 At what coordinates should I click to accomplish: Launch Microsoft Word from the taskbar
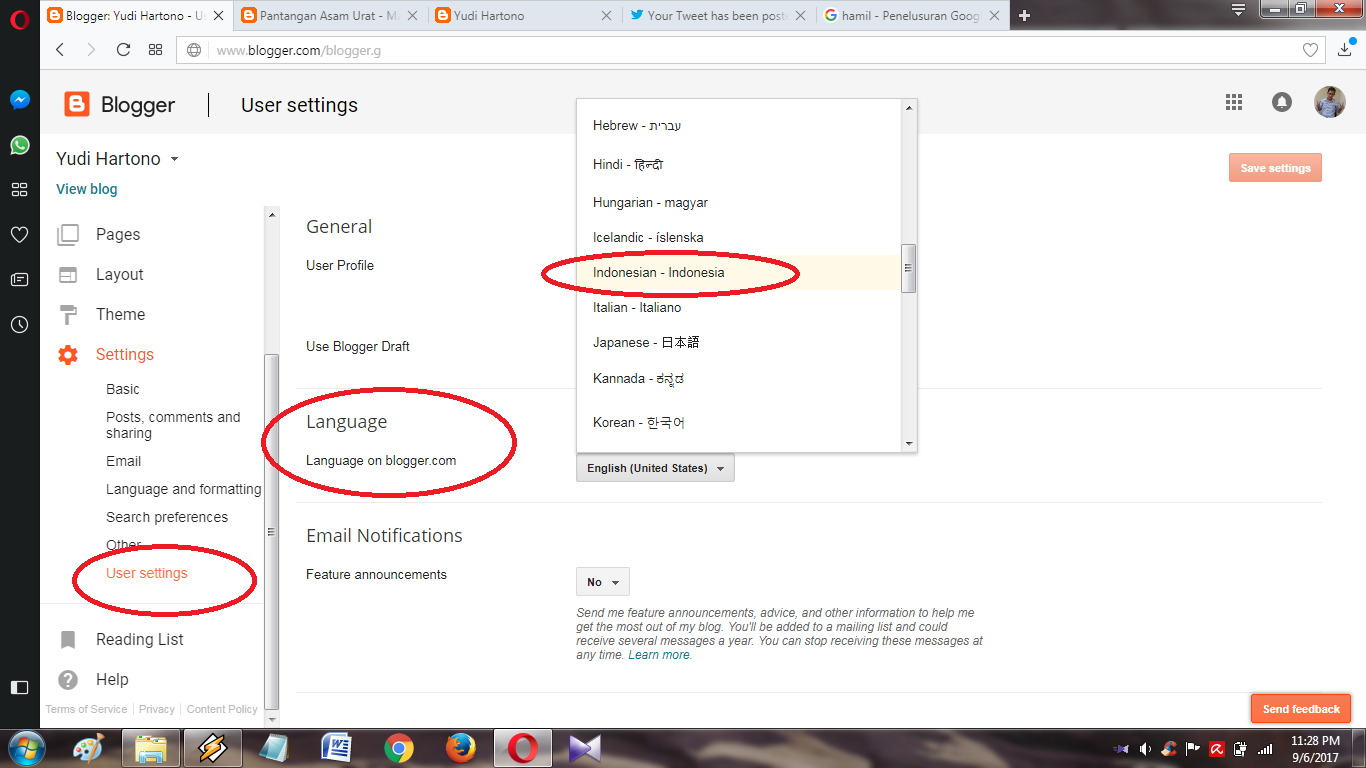point(337,748)
